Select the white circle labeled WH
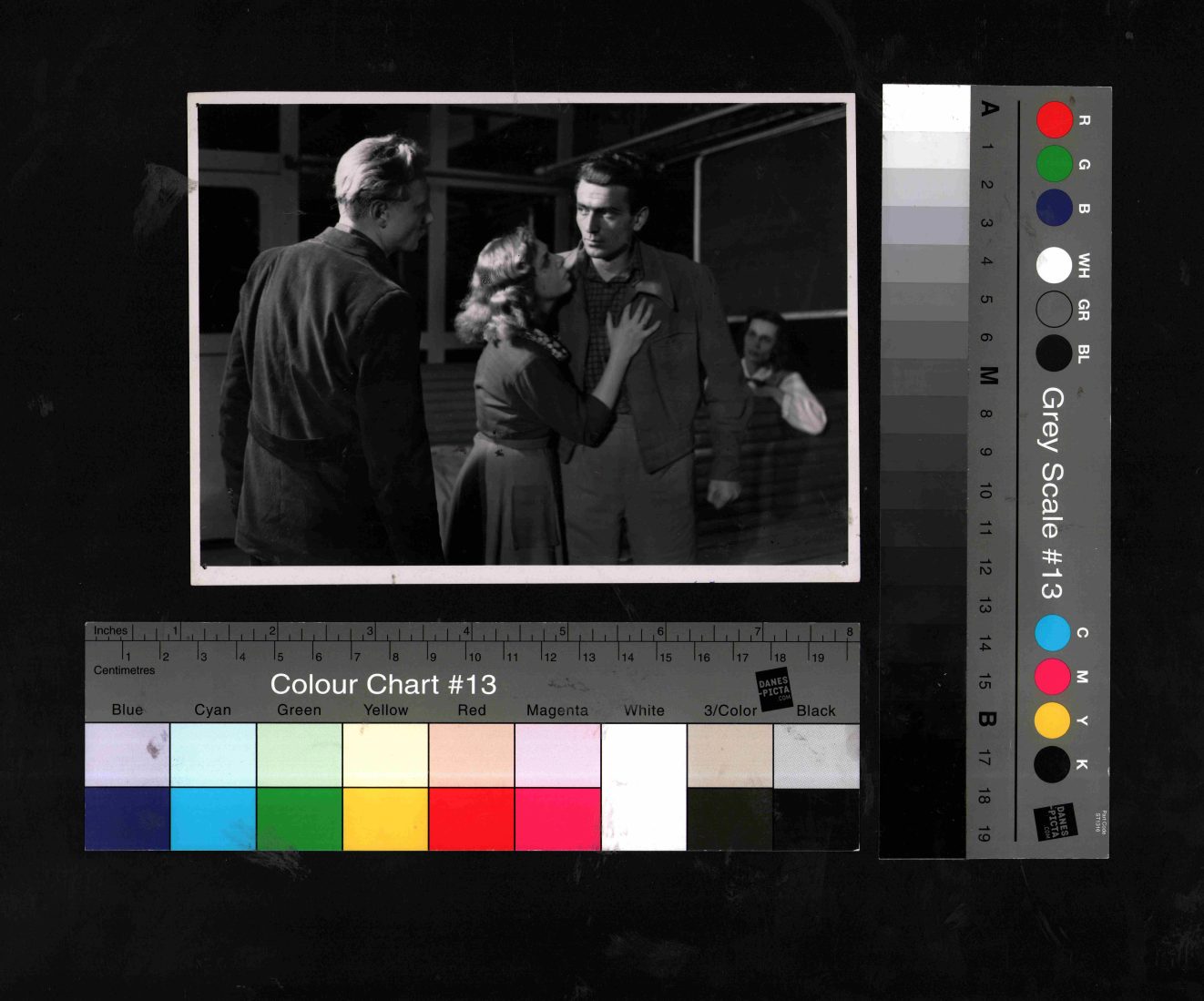The width and height of the screenshot is (1204, 1001). click(x=1054, y=266)
